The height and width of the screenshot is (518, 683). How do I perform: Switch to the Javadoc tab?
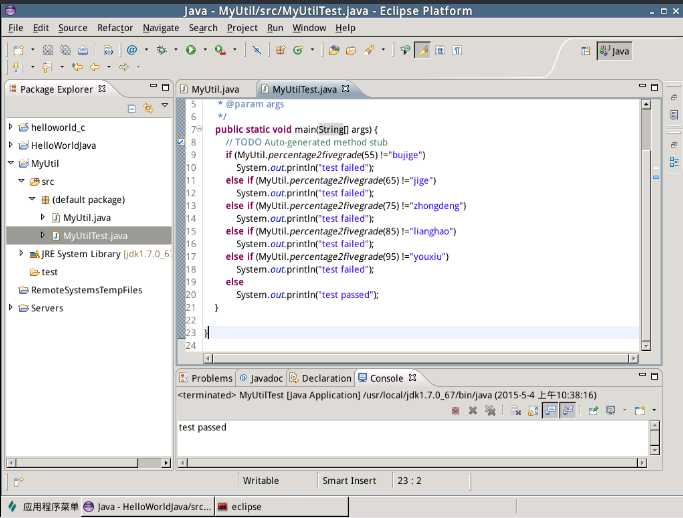(261, 378)
